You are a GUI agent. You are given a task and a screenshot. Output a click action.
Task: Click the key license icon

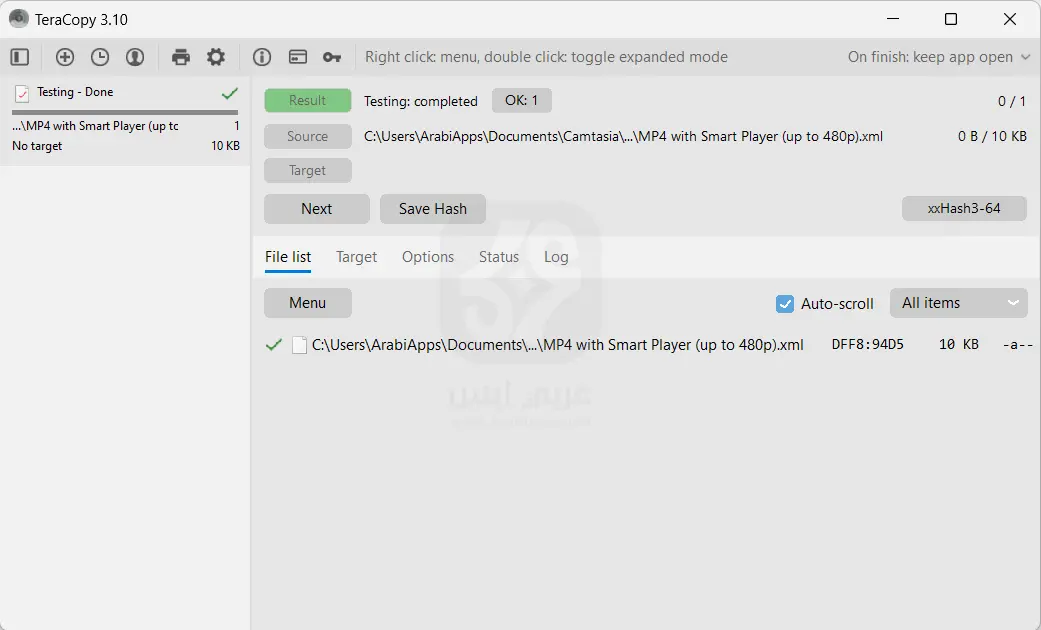[332, 57]
